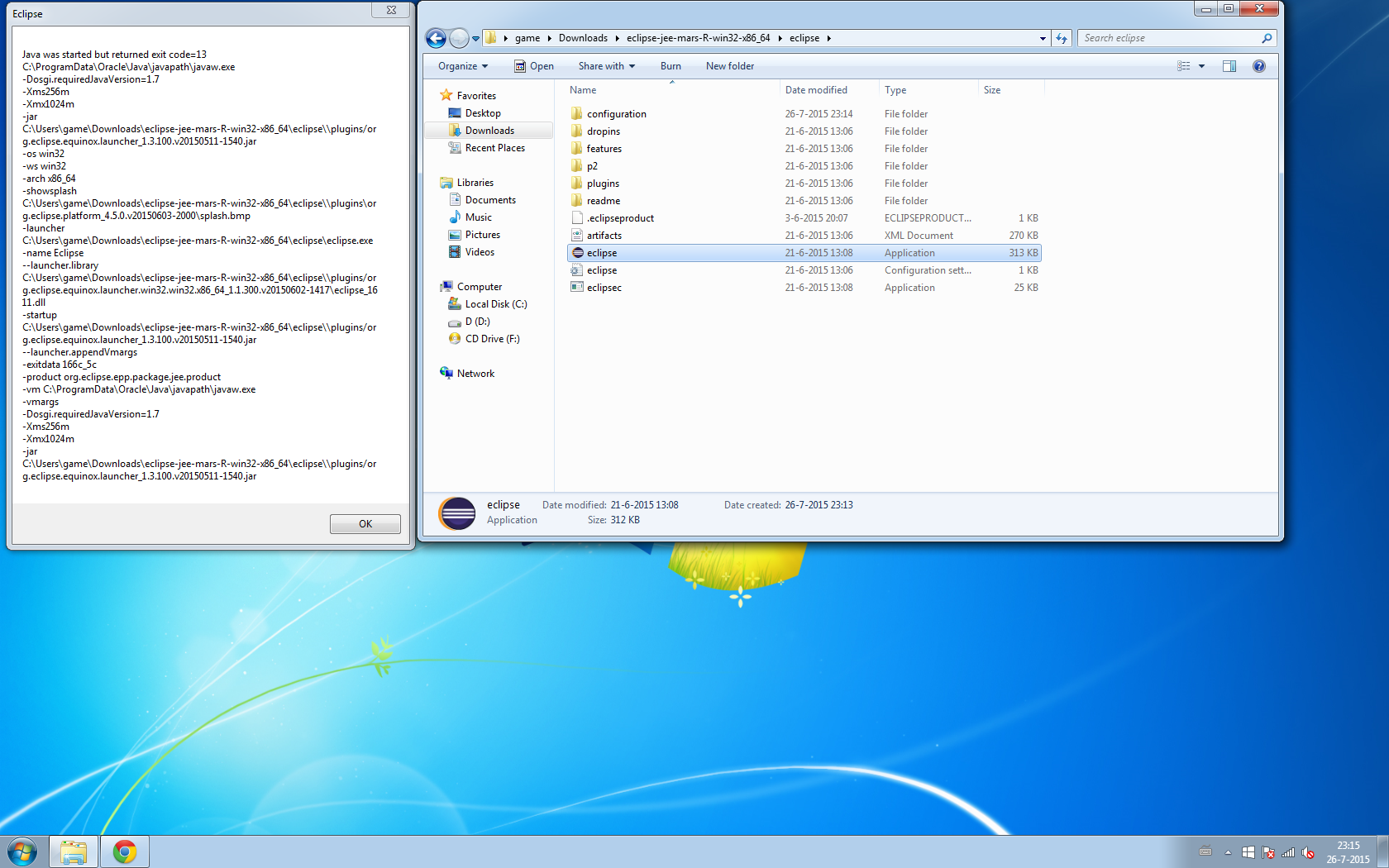Show hidden icons in system tray

click(x=1228, y=852)
